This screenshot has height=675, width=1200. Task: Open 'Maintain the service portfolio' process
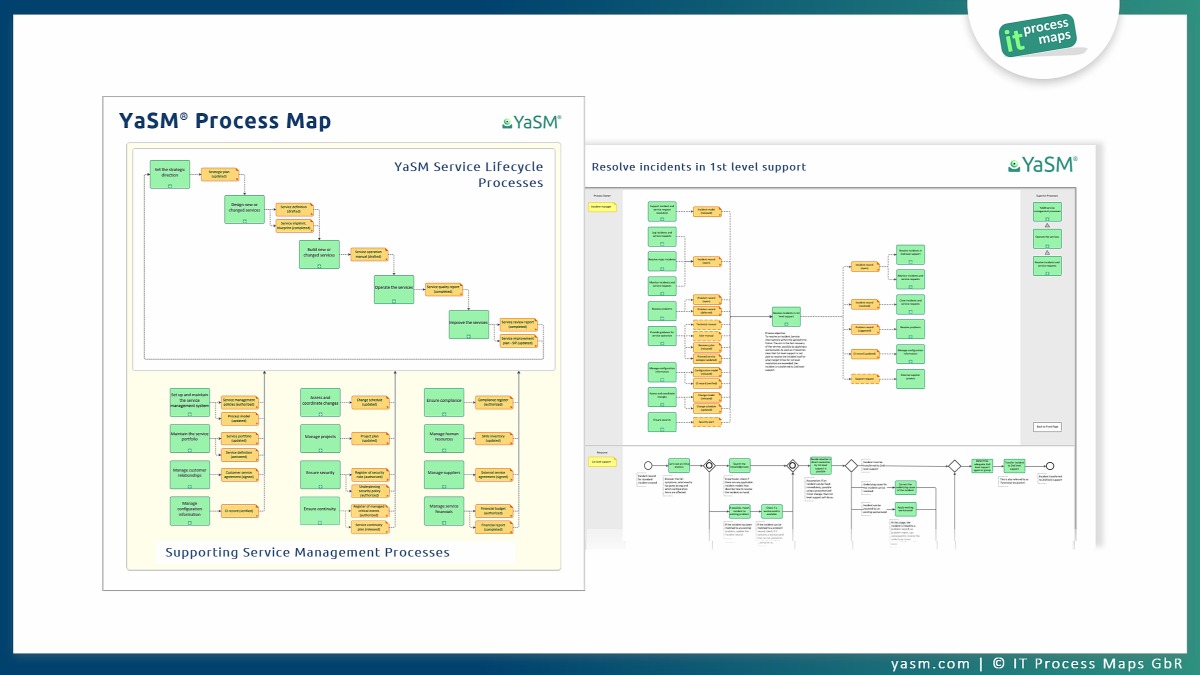(x=190, y=438)
